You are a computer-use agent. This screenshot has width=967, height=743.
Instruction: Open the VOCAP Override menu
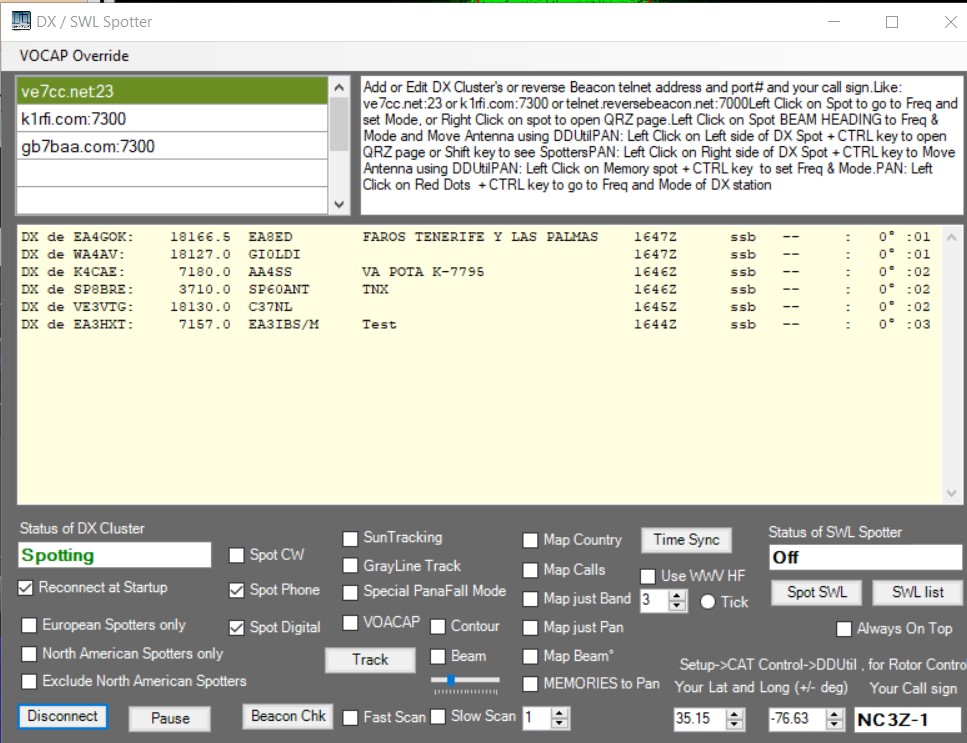(x=74, y=56)
